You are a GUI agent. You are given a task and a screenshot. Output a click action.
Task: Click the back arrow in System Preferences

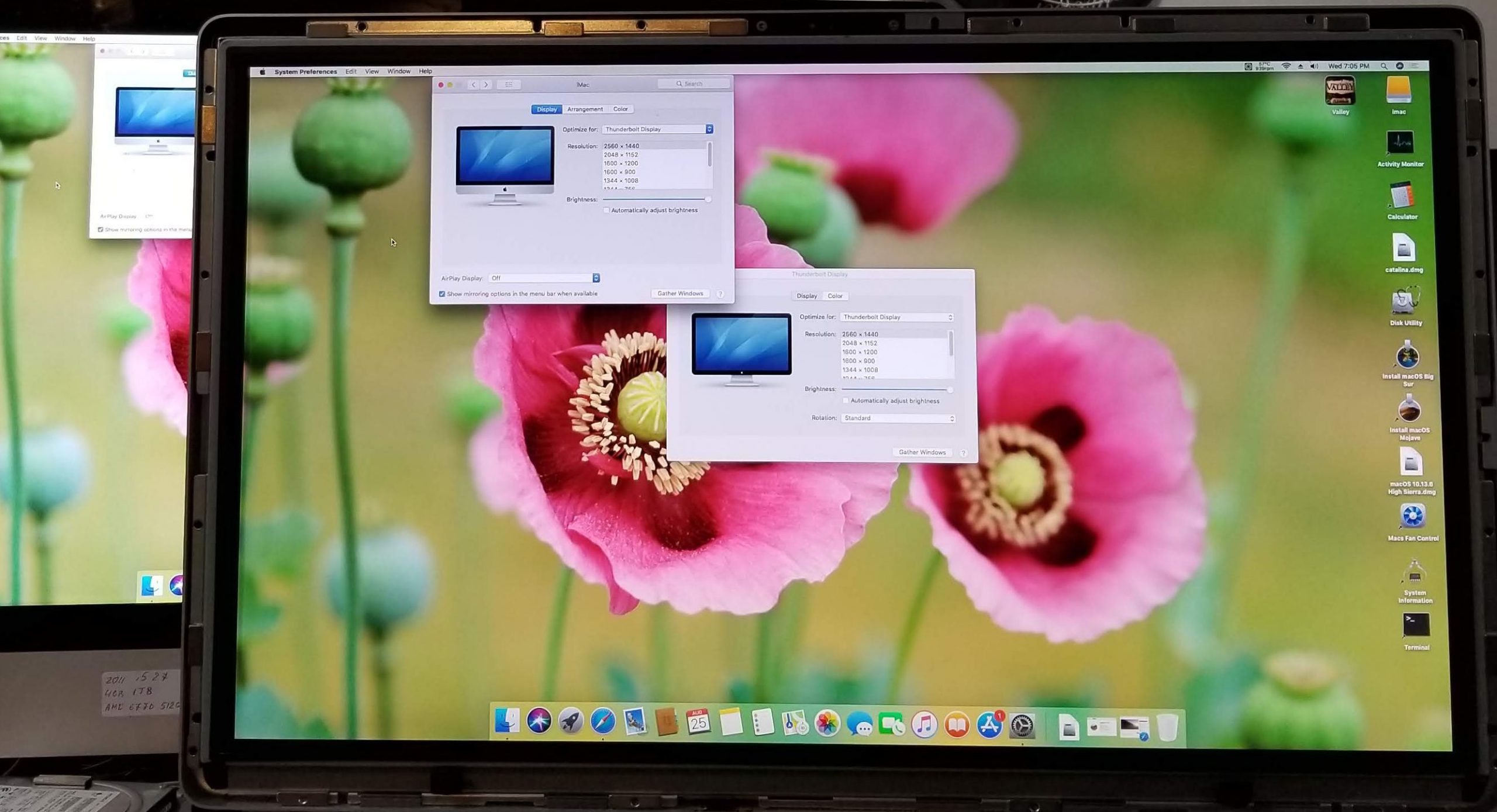tap(474, 85)
